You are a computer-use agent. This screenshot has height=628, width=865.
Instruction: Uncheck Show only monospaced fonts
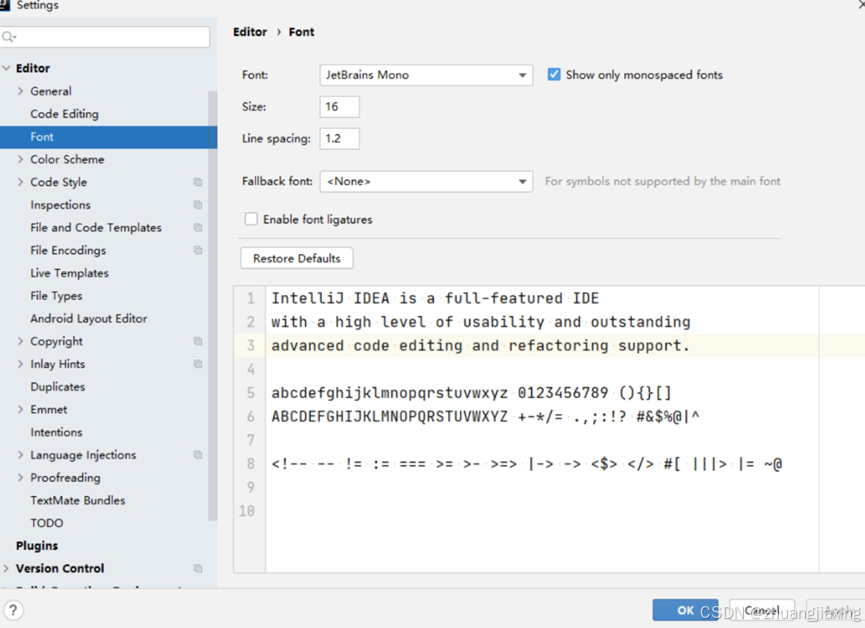(554, 74)
